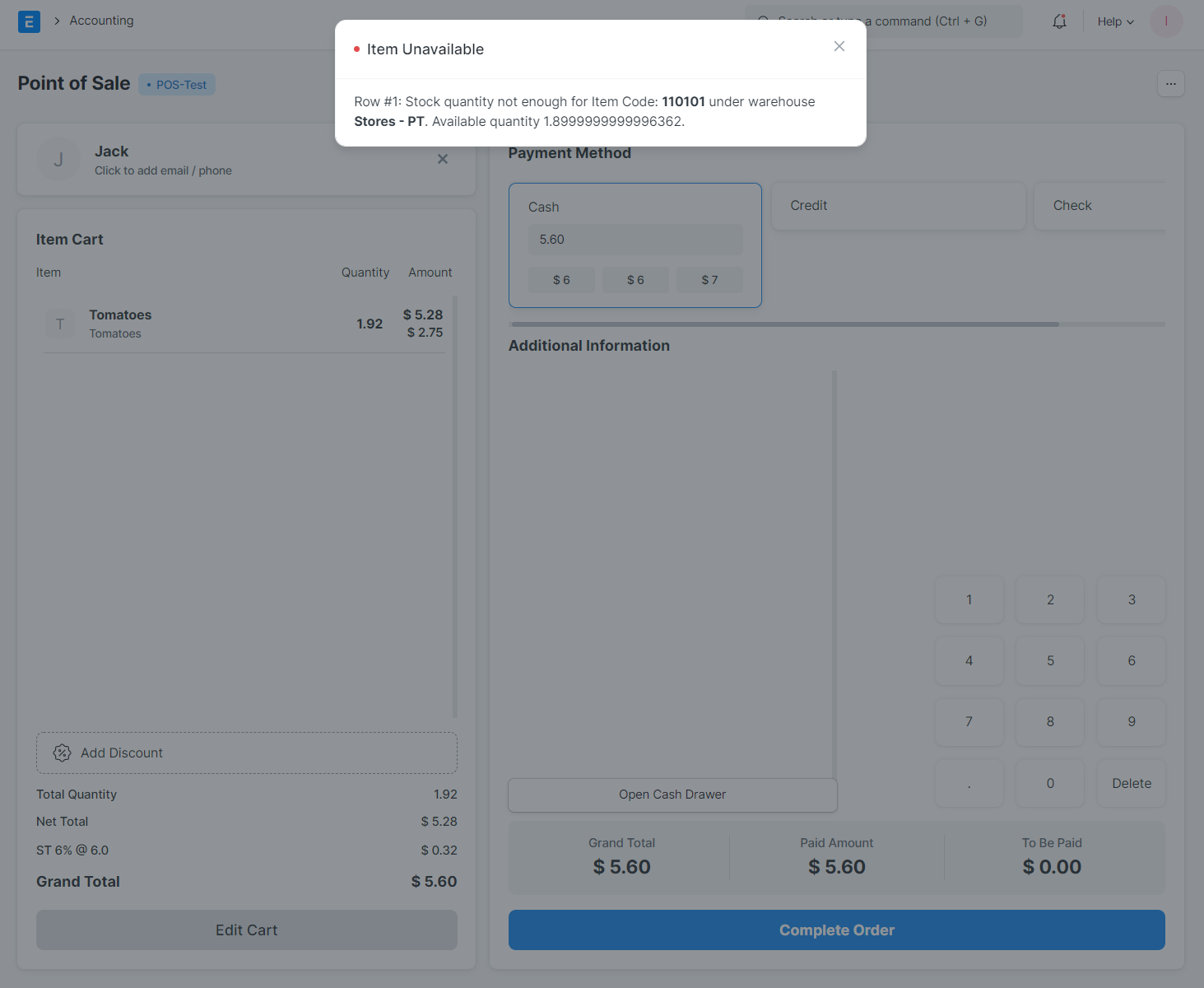
Task: Select the Check payment method
Action: [1099, 206]
